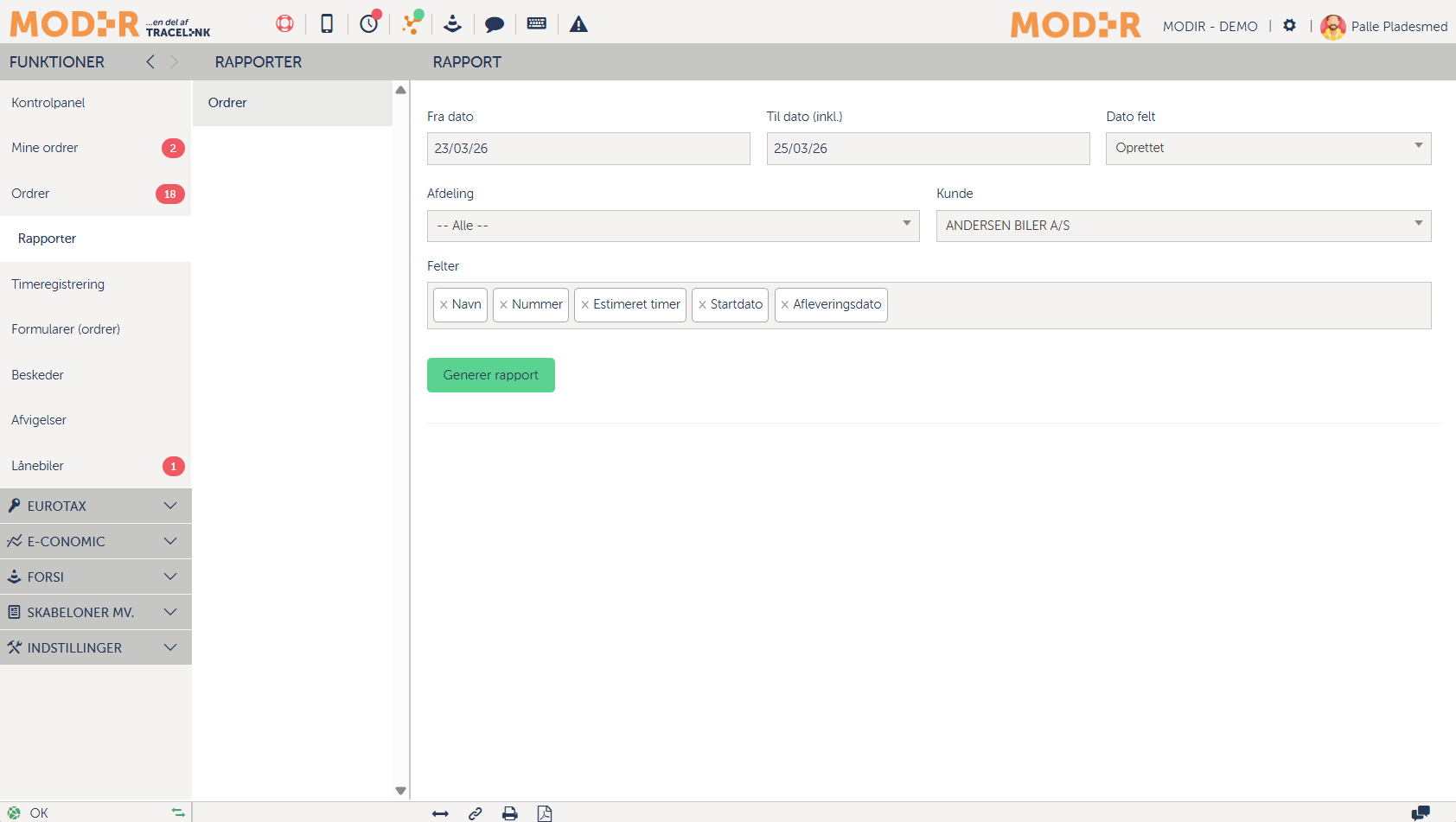Click the traffic cone icon in top toolbar

tap(452, 24)
